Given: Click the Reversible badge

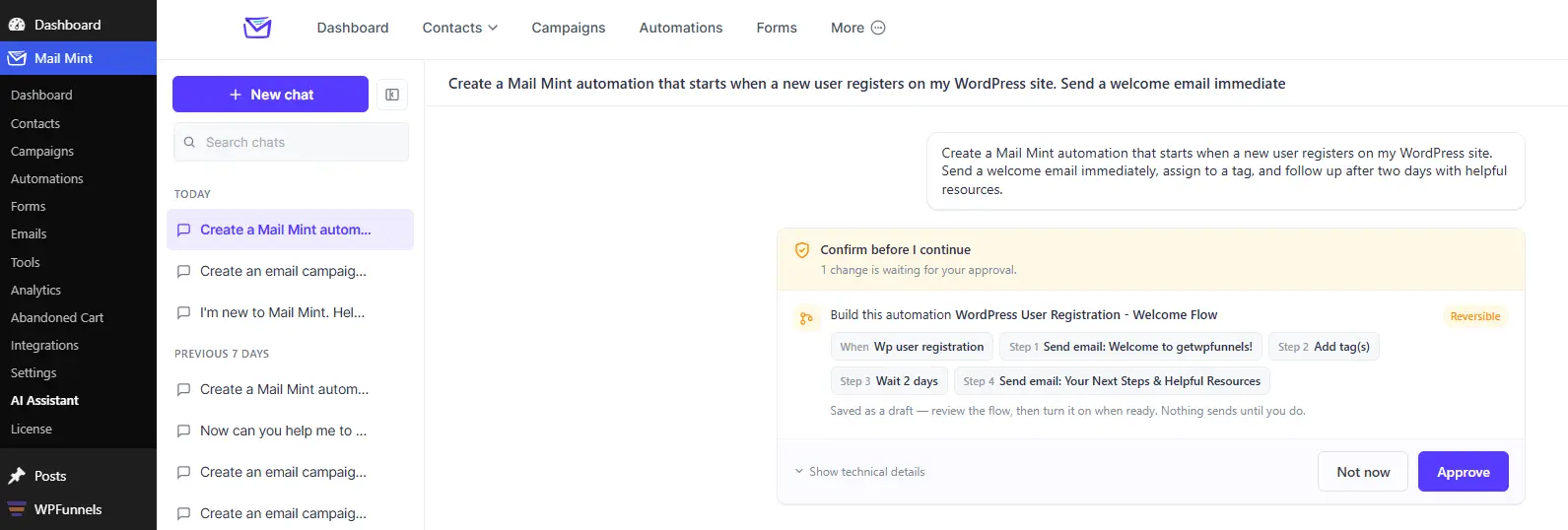Looking at the screenshot, I should (1475, 316).
